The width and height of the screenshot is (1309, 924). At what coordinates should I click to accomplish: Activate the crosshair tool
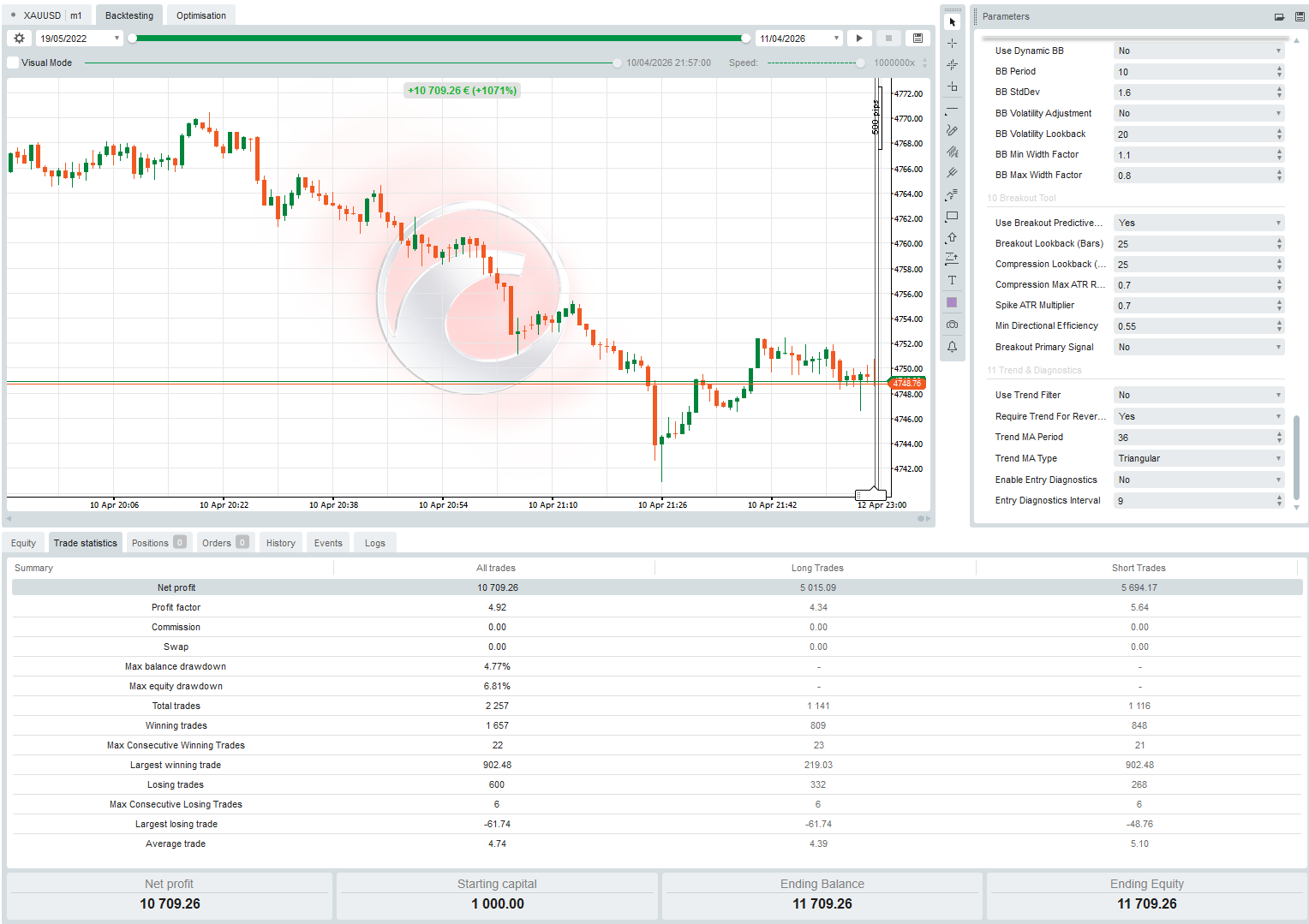[x=952, y=42]
